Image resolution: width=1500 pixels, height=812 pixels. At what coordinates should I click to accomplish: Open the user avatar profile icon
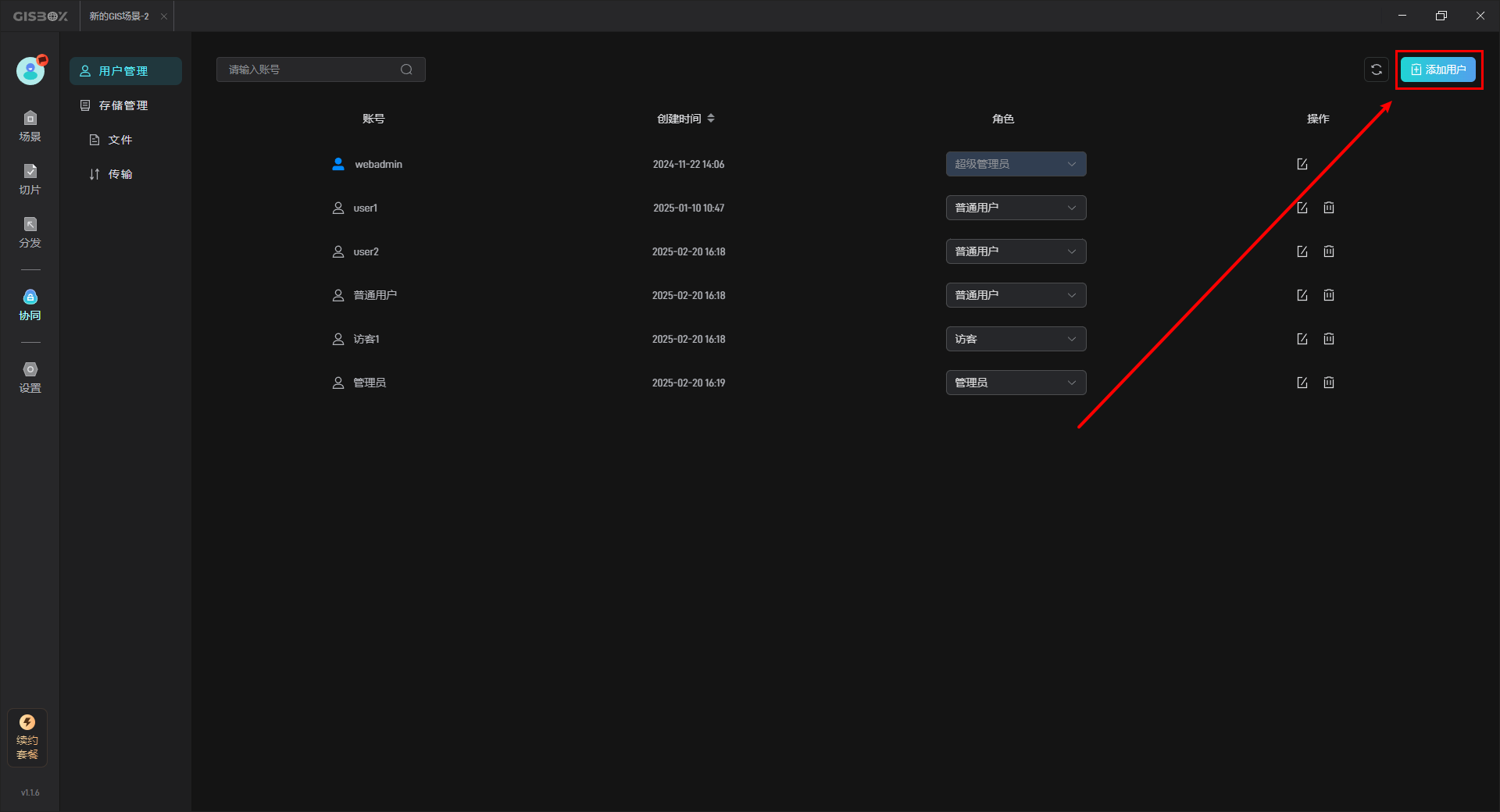pyautogui.click(x=30, y=71)
